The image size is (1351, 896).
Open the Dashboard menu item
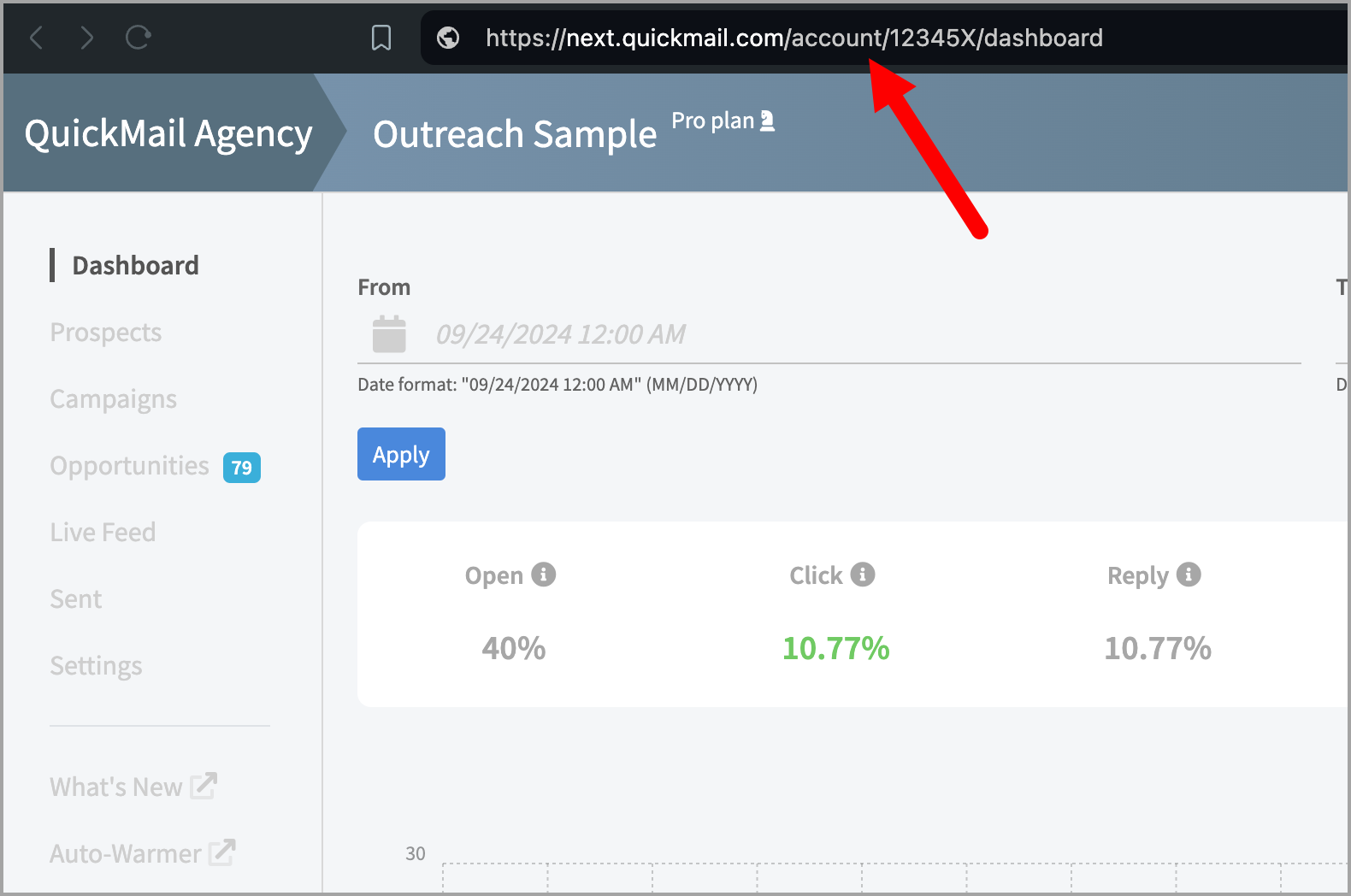[135, 265]
